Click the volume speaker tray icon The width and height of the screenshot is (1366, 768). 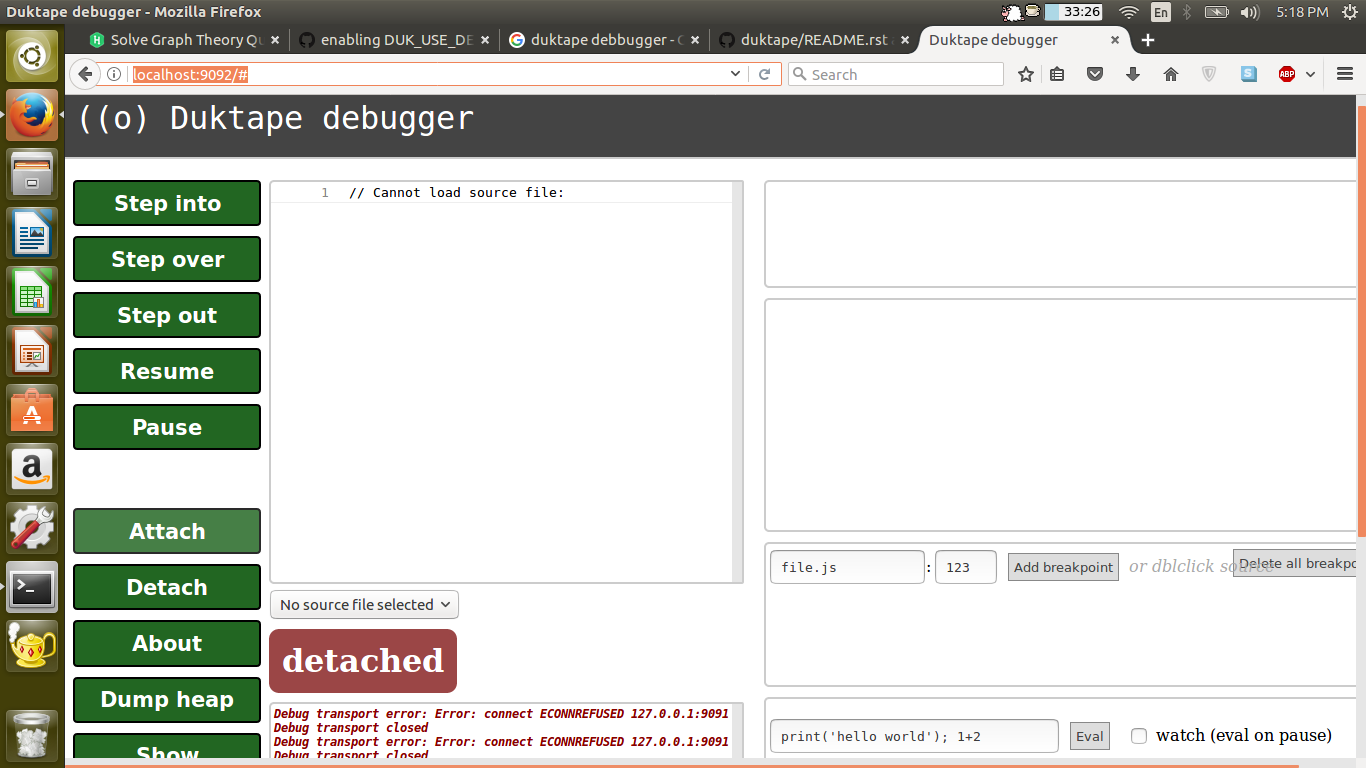pyautogui.click(x=1248, y=13)
